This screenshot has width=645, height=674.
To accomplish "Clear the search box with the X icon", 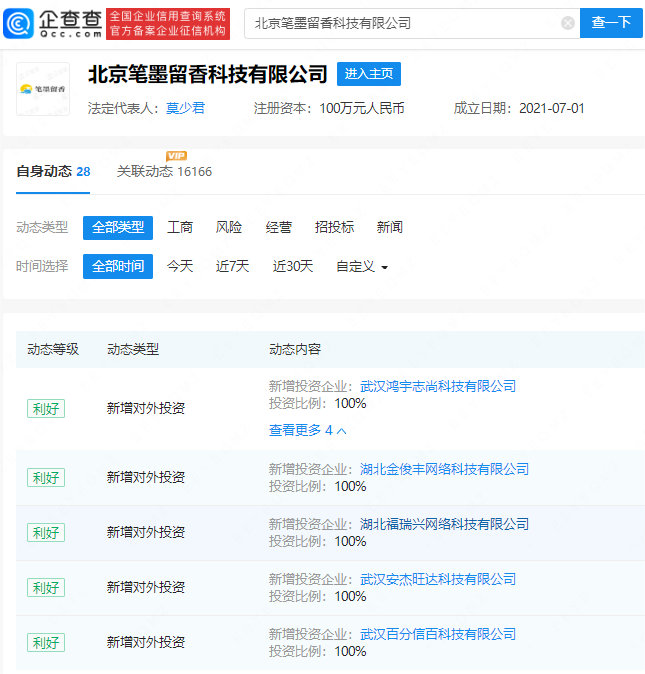I will click(568, 23).
